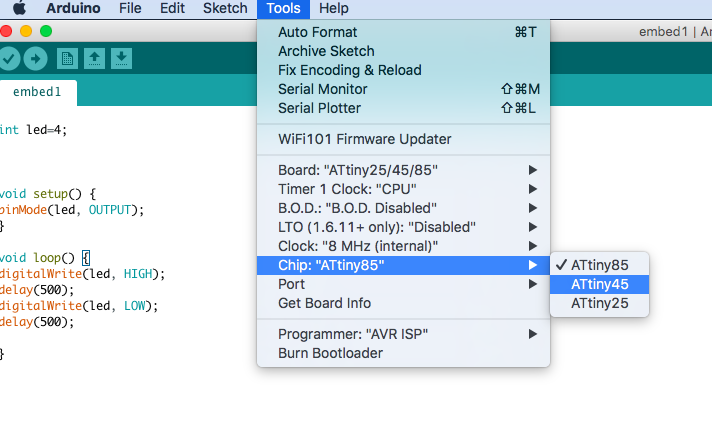This screenshot has width=712, height=441.
Task: Select Archive Sketch
Action: click(403, 51)
